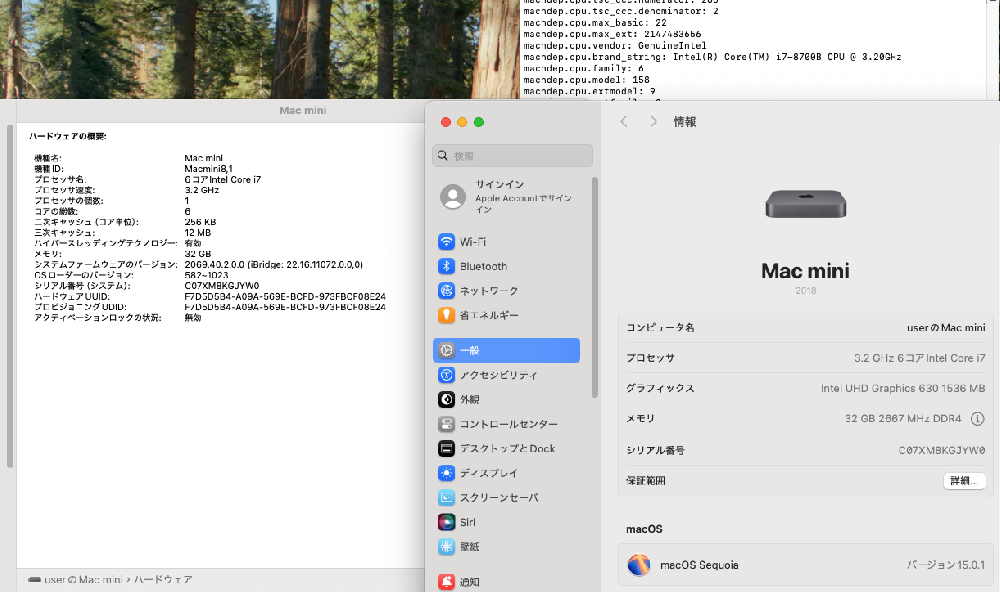Close the System Settings window
1000x592 pixels.
(x=446, y=122)
